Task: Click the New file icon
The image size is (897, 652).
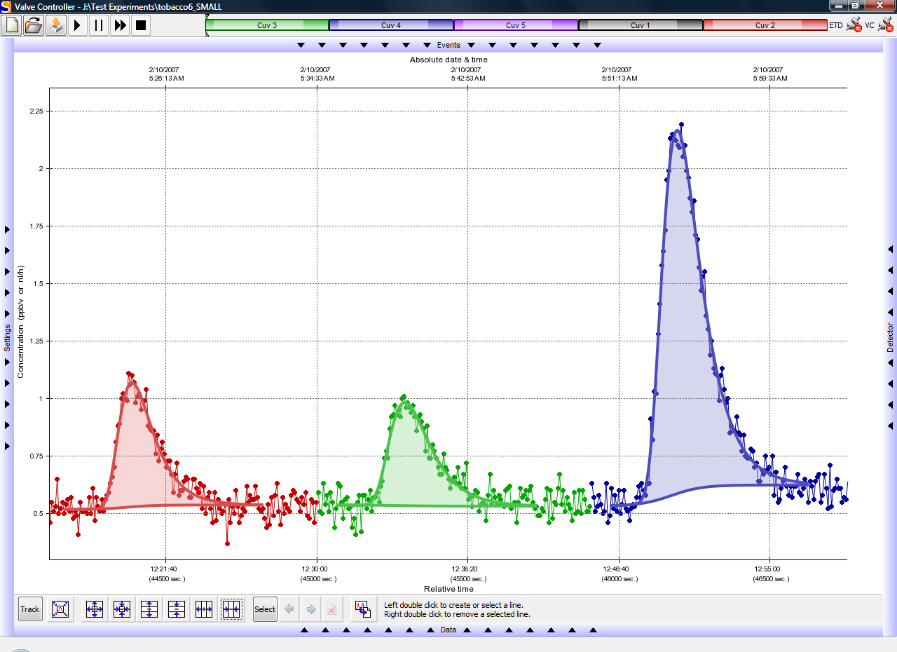Action: [x=12, y=25]
